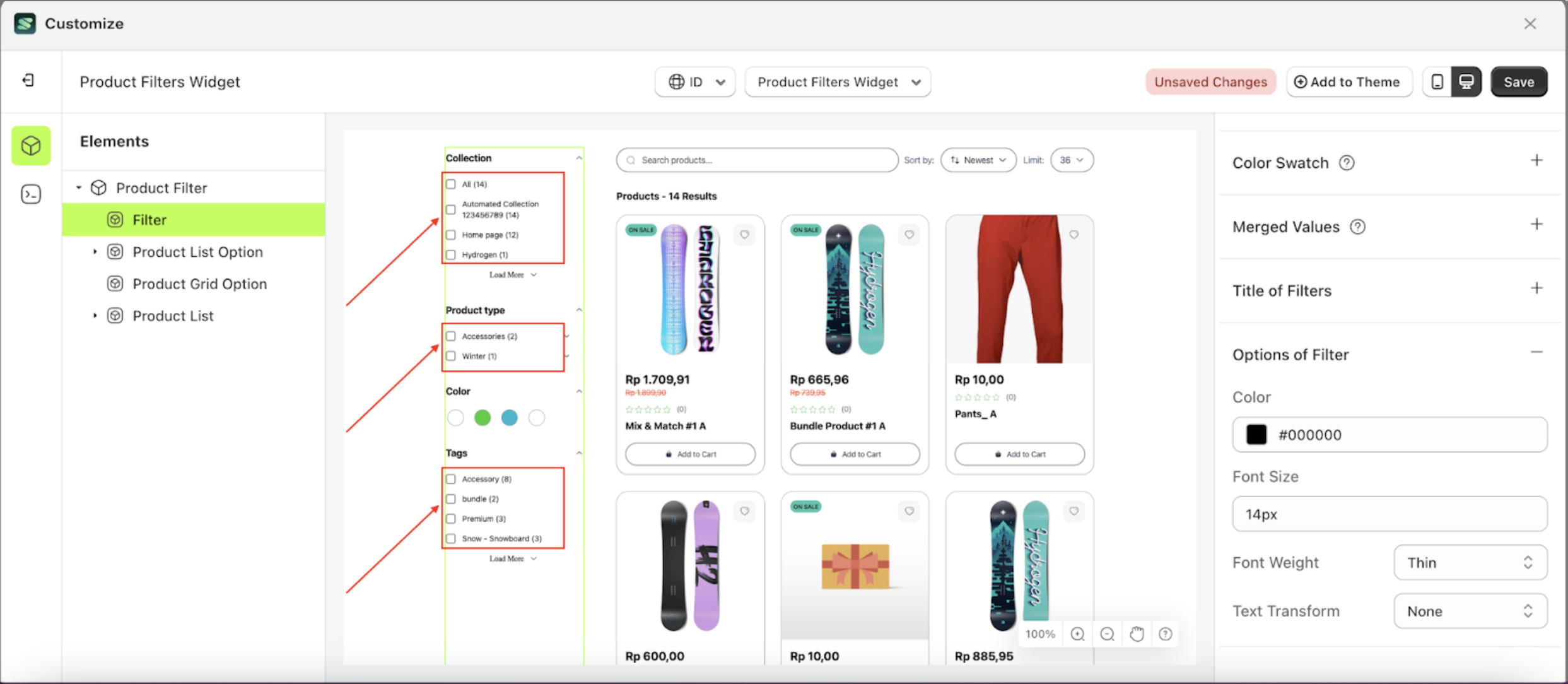
Task: Click the Elements cube icon in sidebar
Action: point(31,146)
